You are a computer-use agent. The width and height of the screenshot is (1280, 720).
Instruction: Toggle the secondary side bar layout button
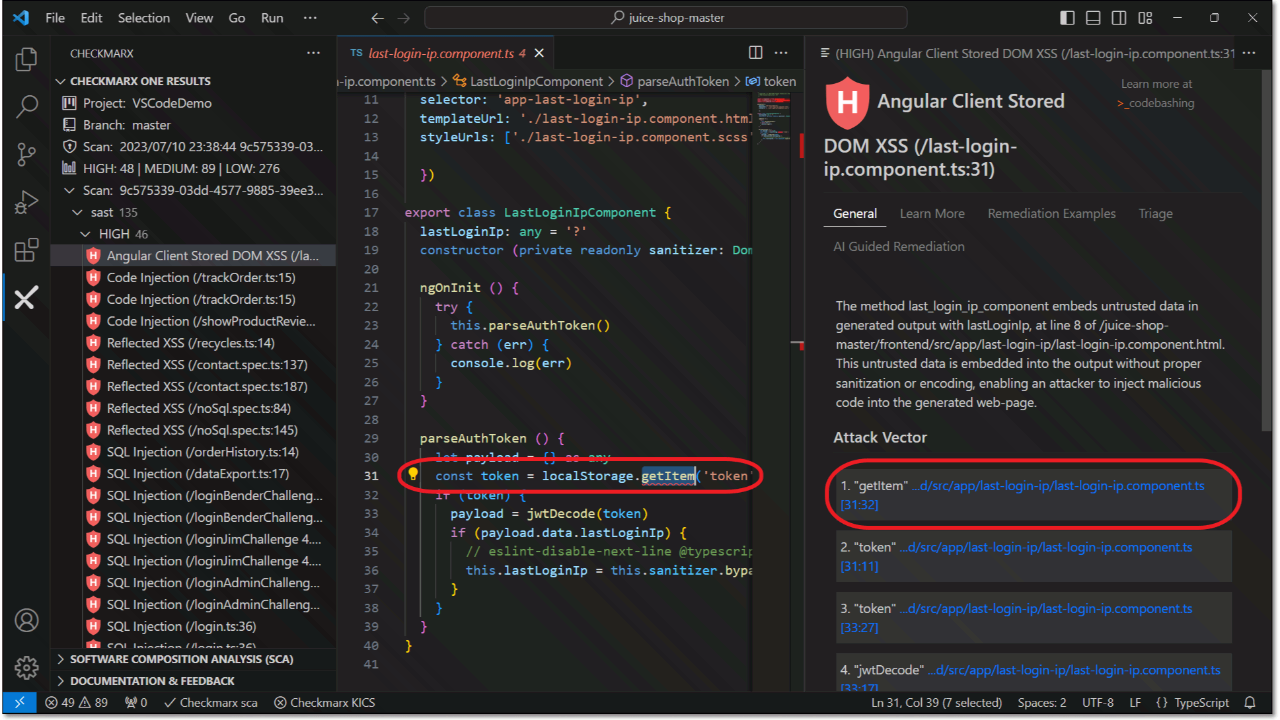(x=1118, y=18)
